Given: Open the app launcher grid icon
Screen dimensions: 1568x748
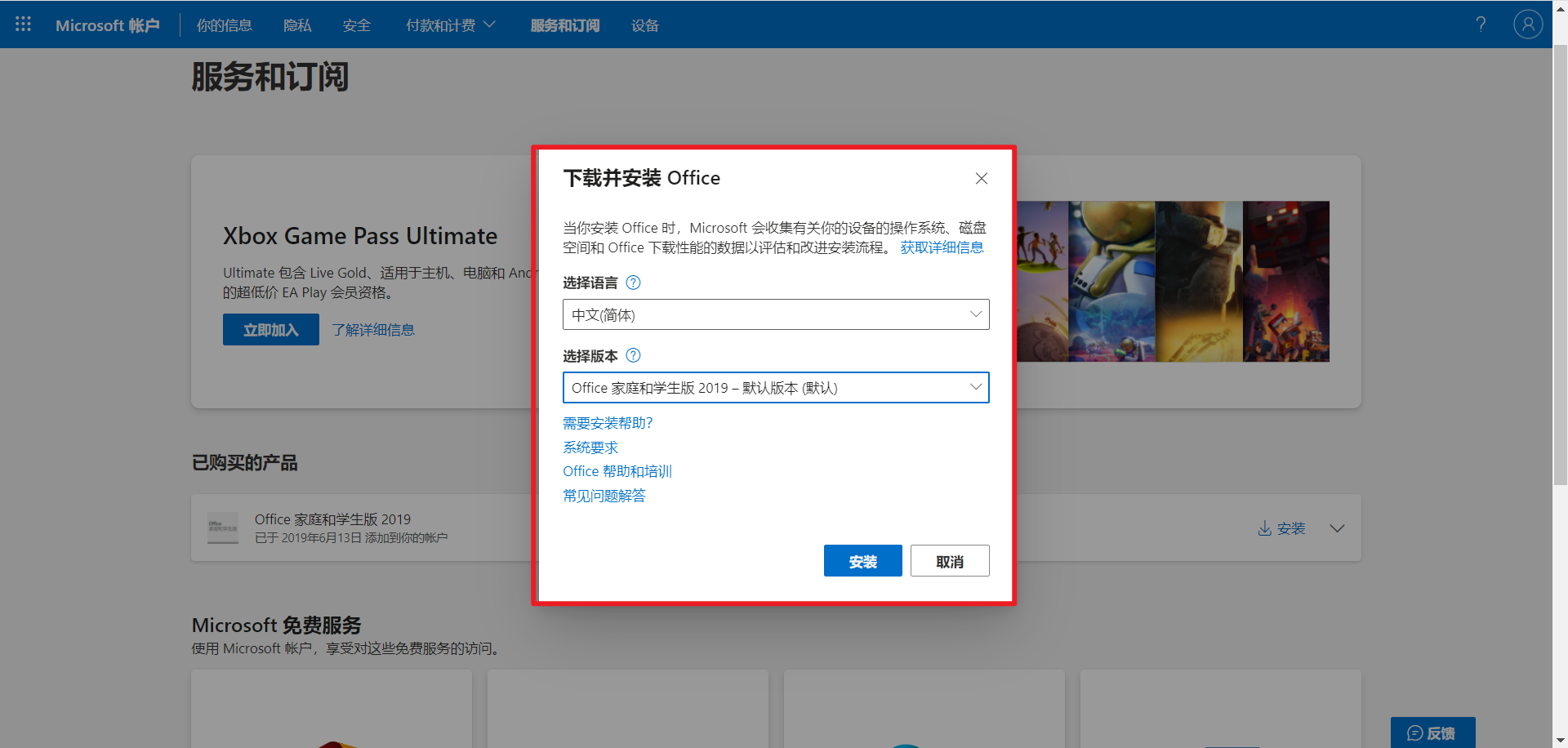Looking at the screenshot, I should click(x=23, y=24).
